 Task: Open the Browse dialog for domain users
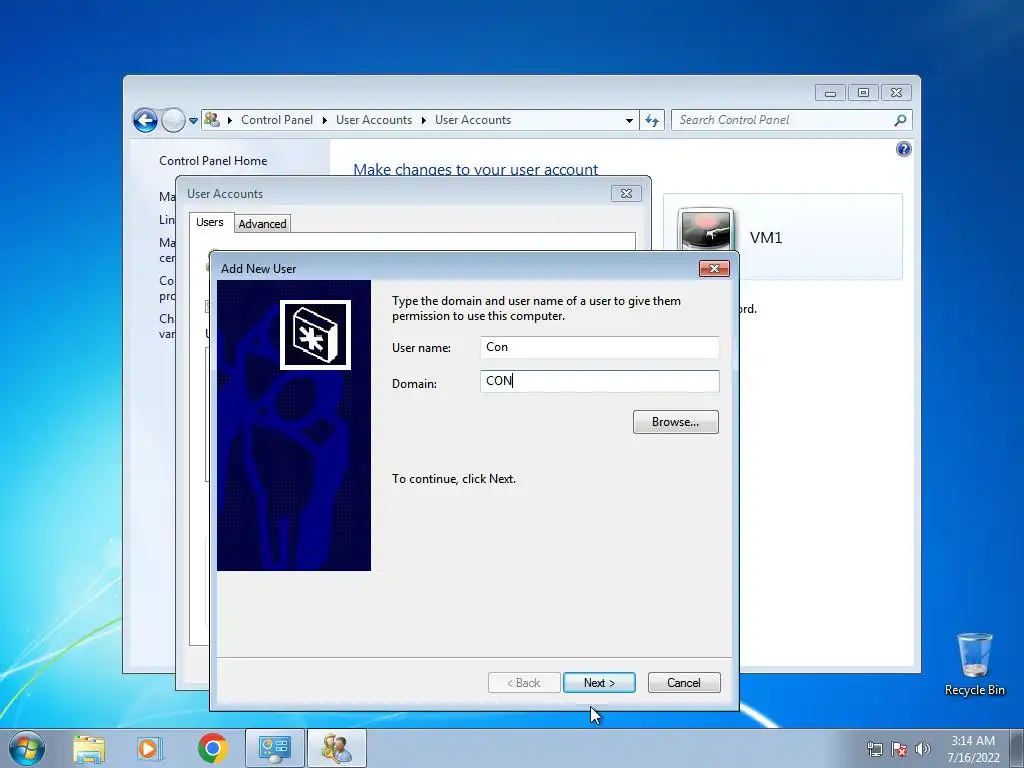click(x=675, y=422)
